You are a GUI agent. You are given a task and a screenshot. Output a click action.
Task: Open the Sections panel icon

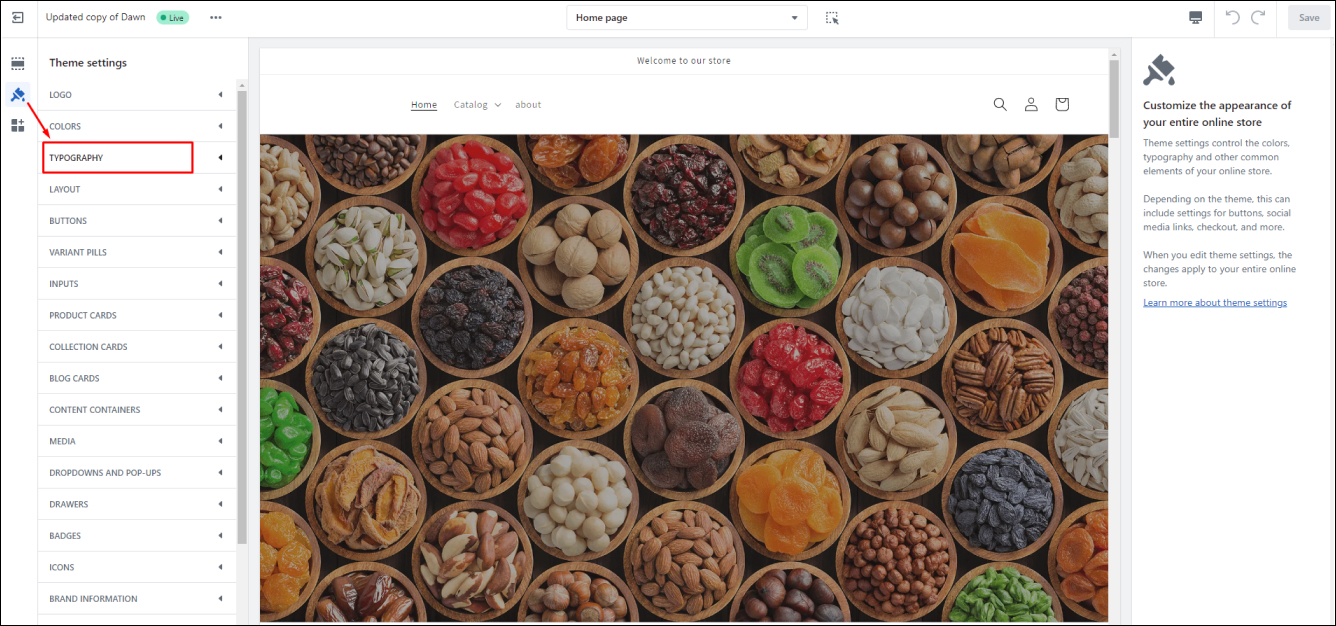tap(18, 63)
